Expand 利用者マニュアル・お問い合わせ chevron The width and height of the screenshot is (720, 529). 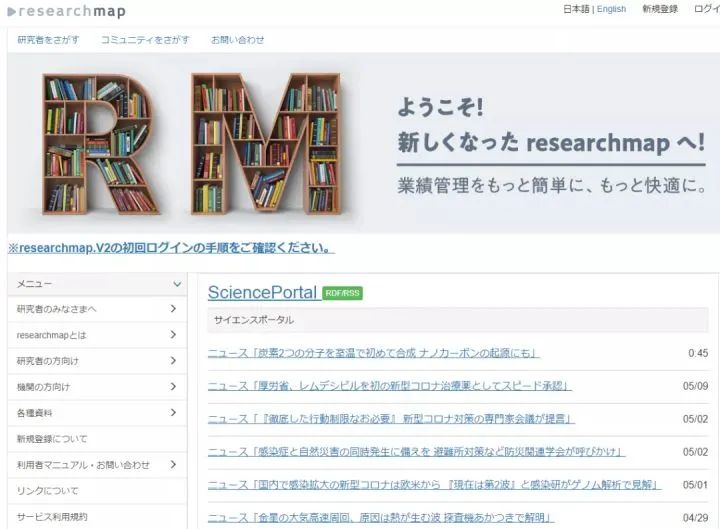[x=173, y=465]
